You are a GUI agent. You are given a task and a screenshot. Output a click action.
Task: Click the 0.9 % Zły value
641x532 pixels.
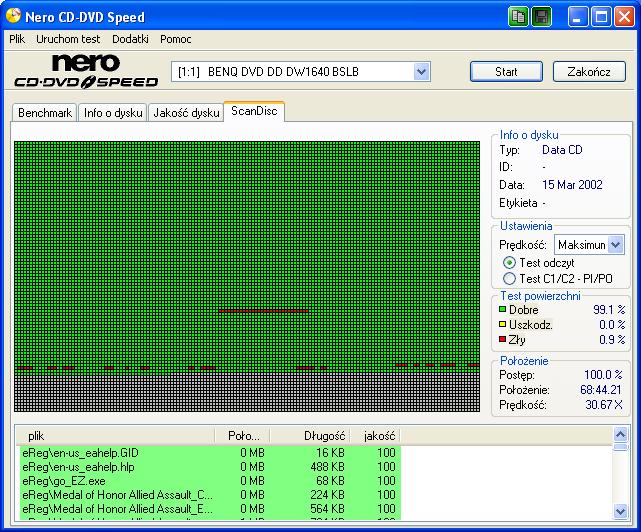(x=612, y=339)
